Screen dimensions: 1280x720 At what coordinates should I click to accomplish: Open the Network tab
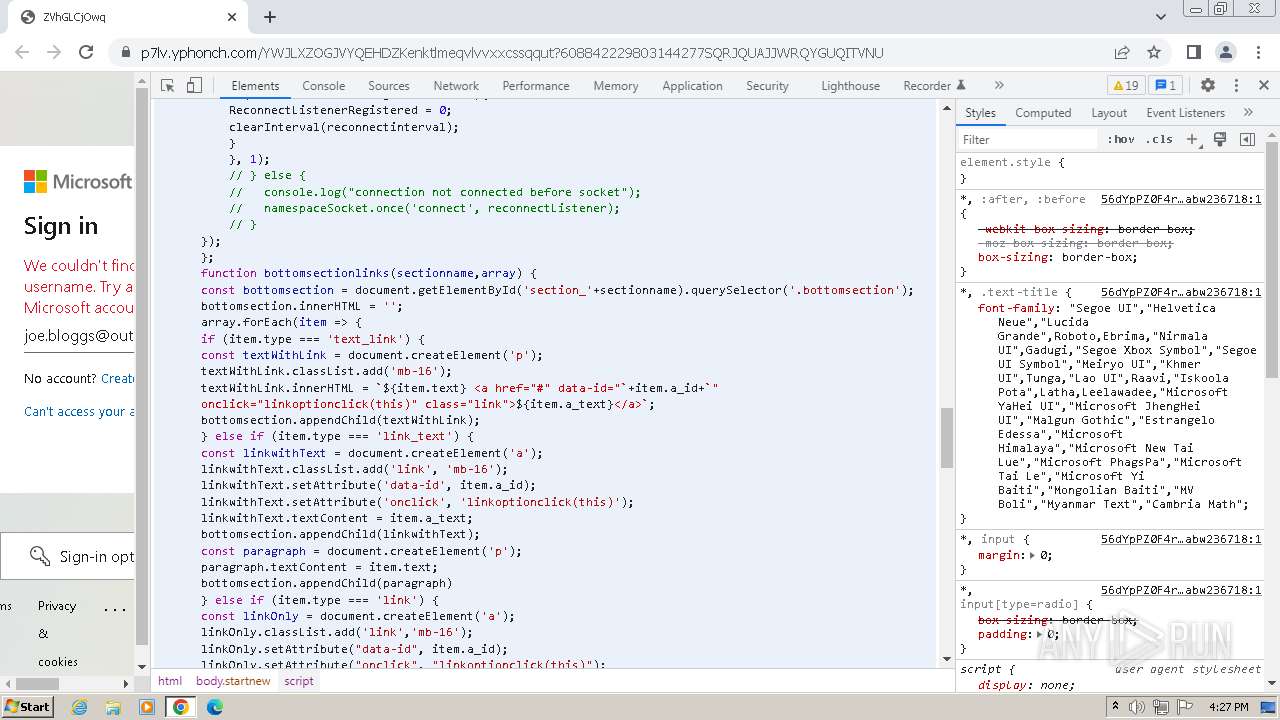click(456, 86)
